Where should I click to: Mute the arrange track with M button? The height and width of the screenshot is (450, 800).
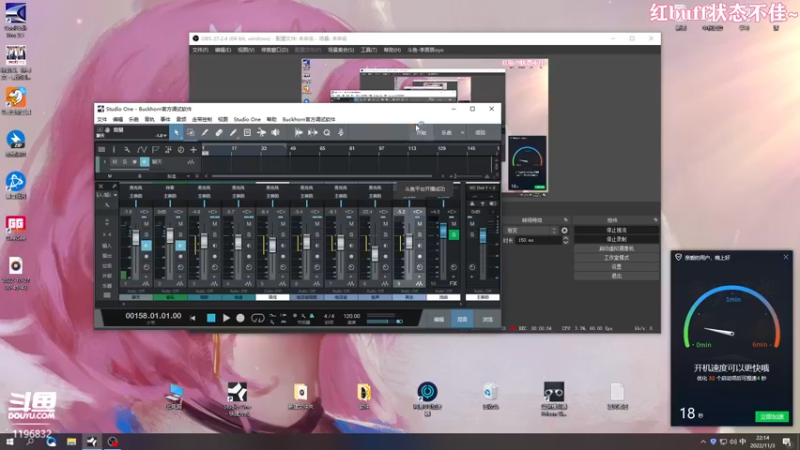[115, 162]
